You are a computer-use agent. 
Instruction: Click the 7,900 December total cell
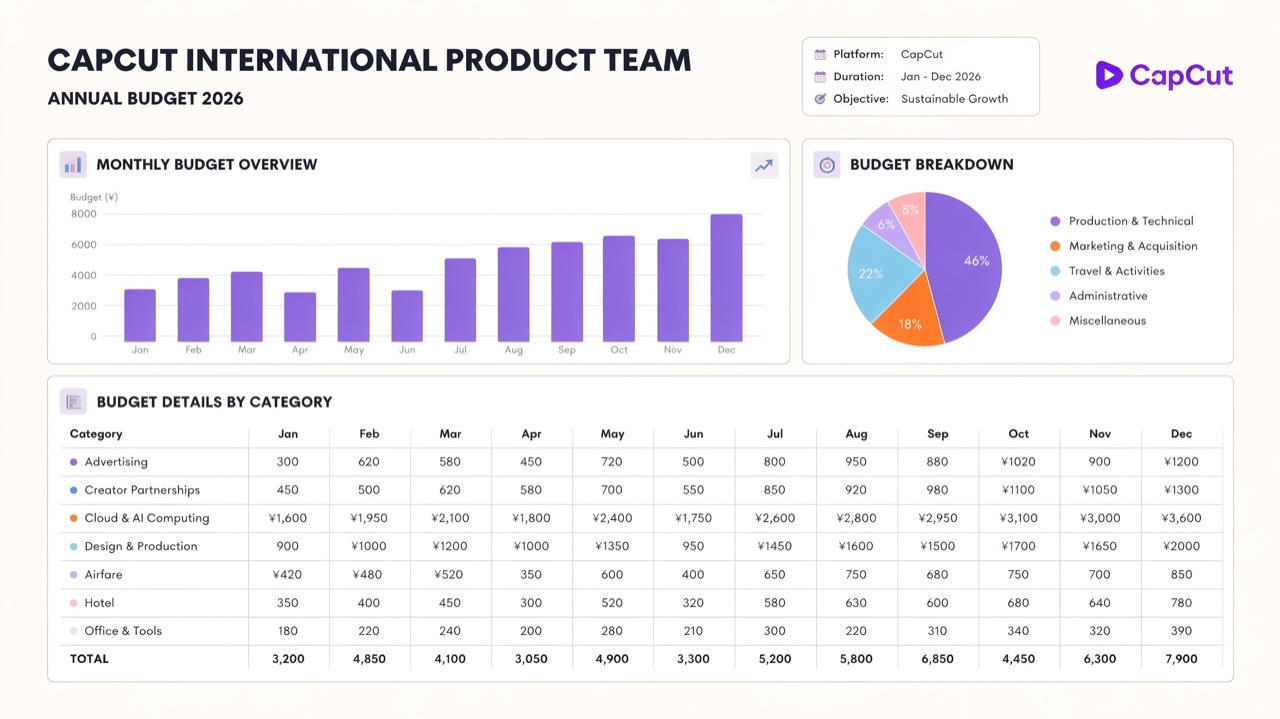click(x=1182, y=659)
